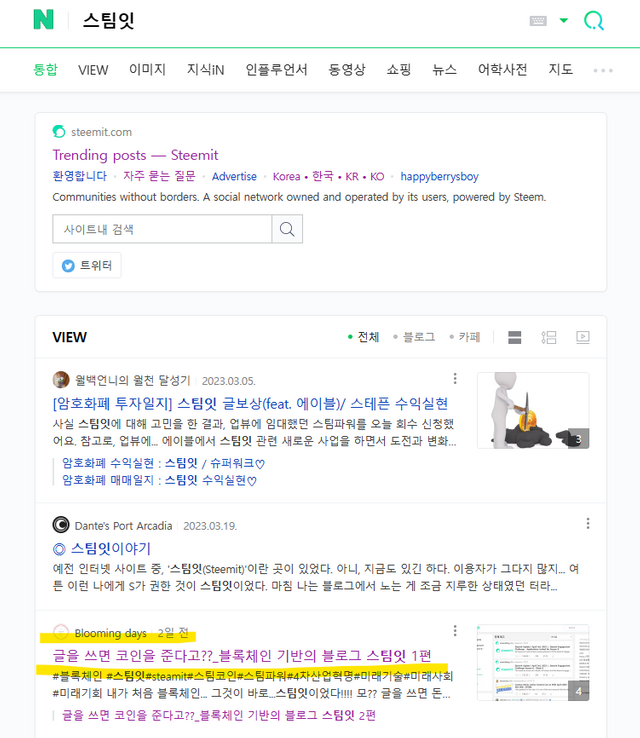Screen dimensions: 640x738
Task: Click the site search magnifier button
Action: click(287, 229)
